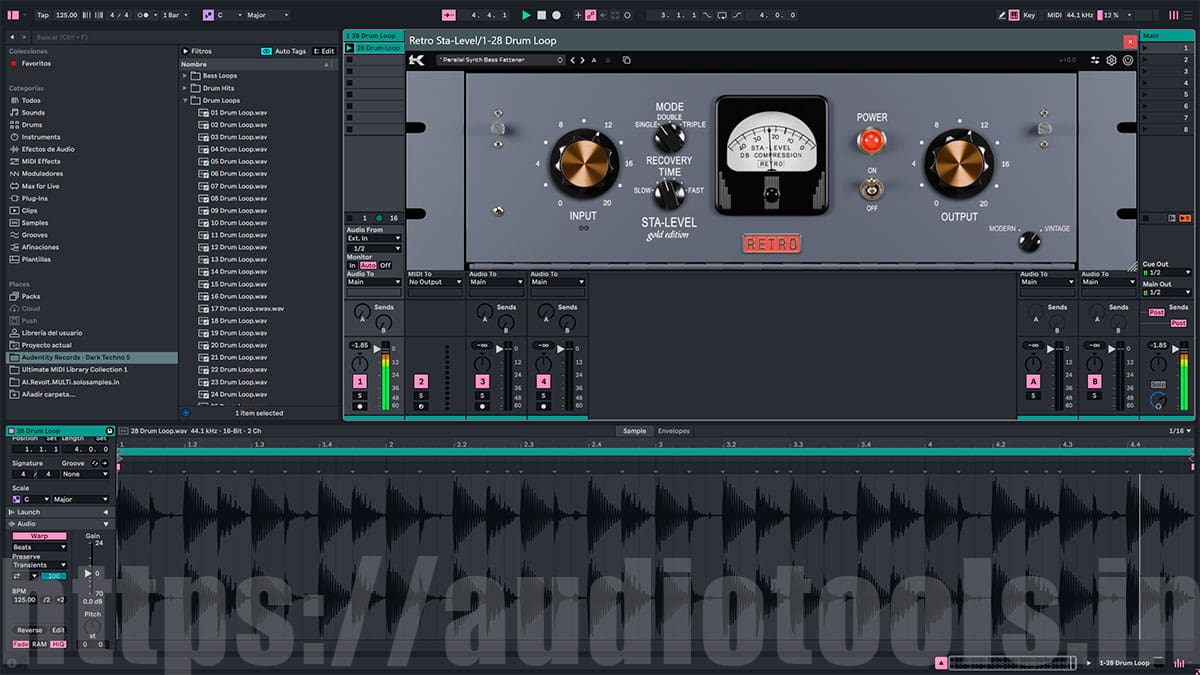Expand the Drum Hits folder
Screen dimensions: 1200x675
[x=186, y=88]
